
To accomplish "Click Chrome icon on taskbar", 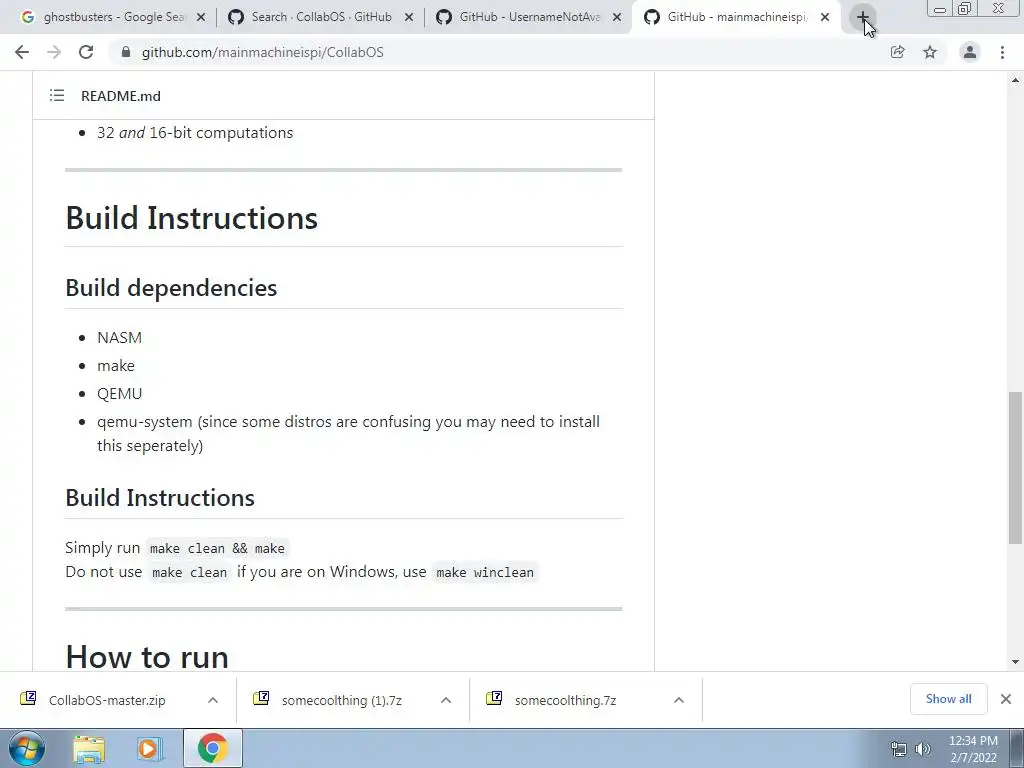I will [x=213, y=749].
